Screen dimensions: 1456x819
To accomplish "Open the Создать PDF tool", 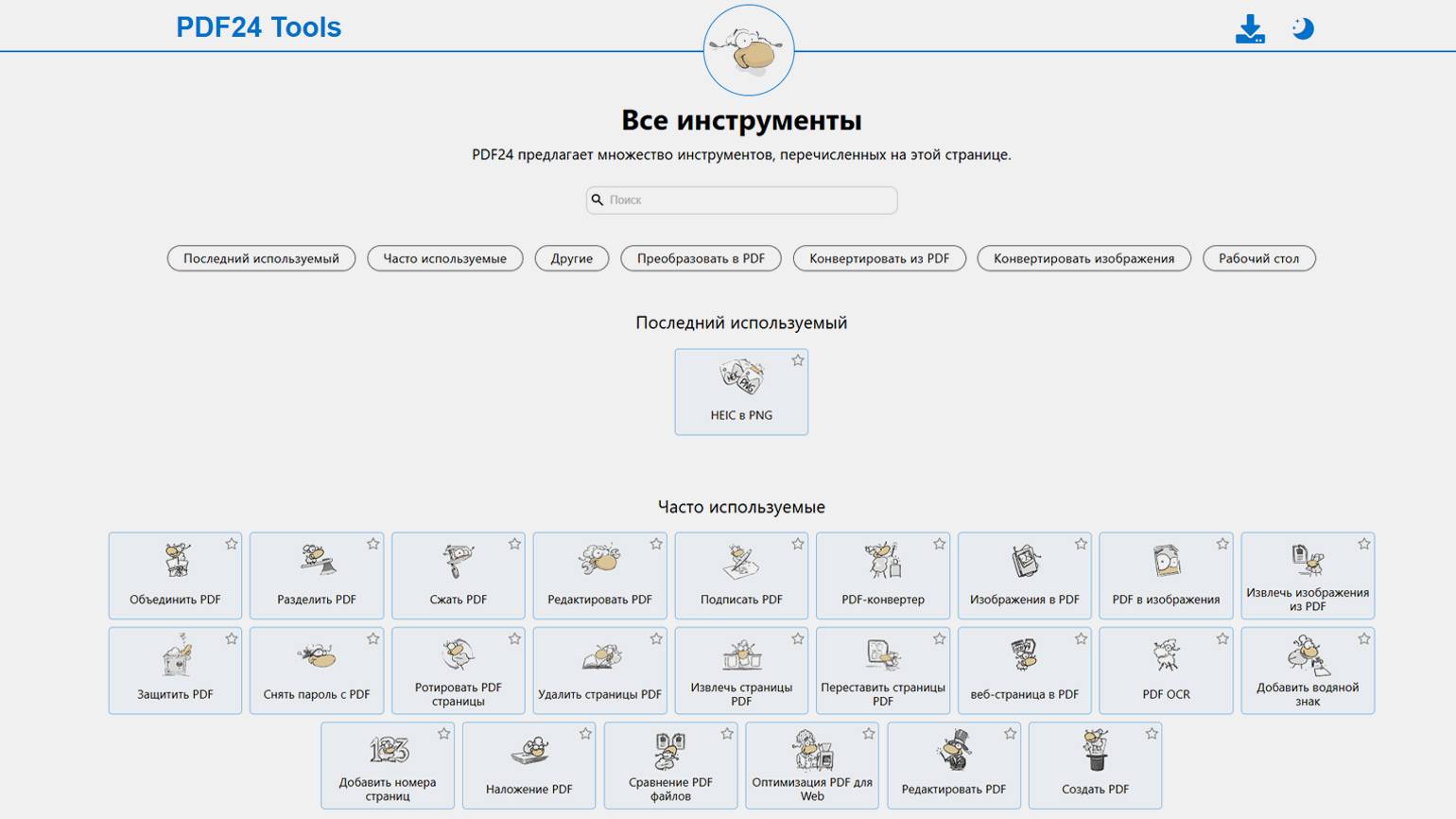I will point(1095,766).
